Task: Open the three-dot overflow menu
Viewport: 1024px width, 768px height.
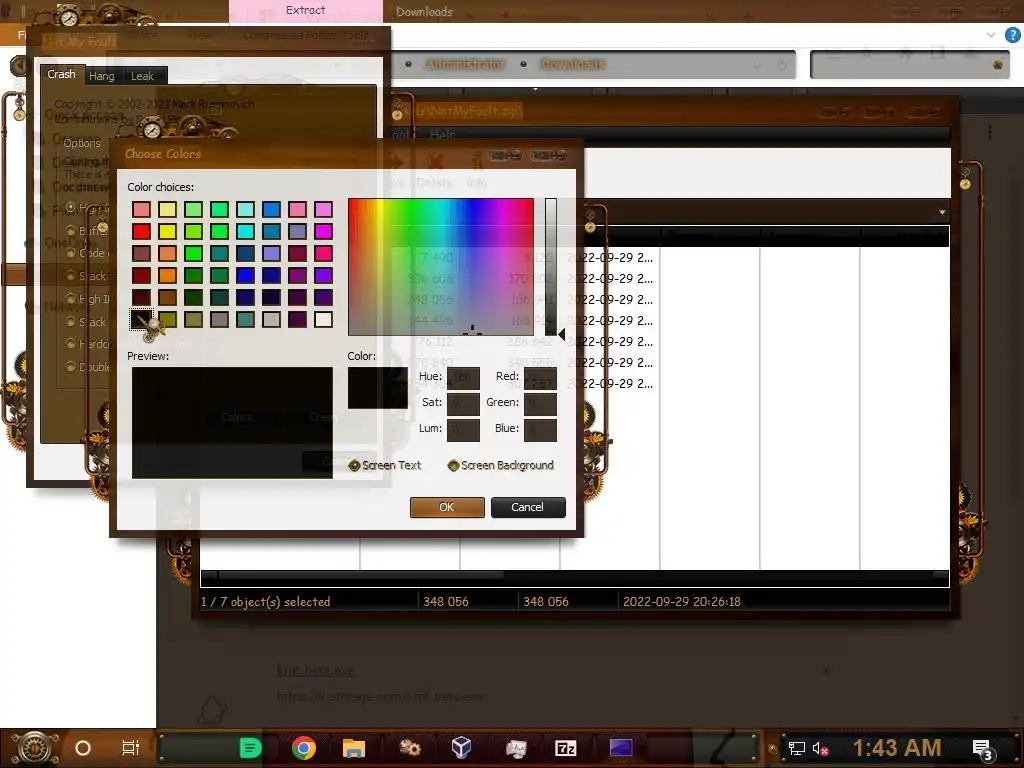Action: point(990,133)
